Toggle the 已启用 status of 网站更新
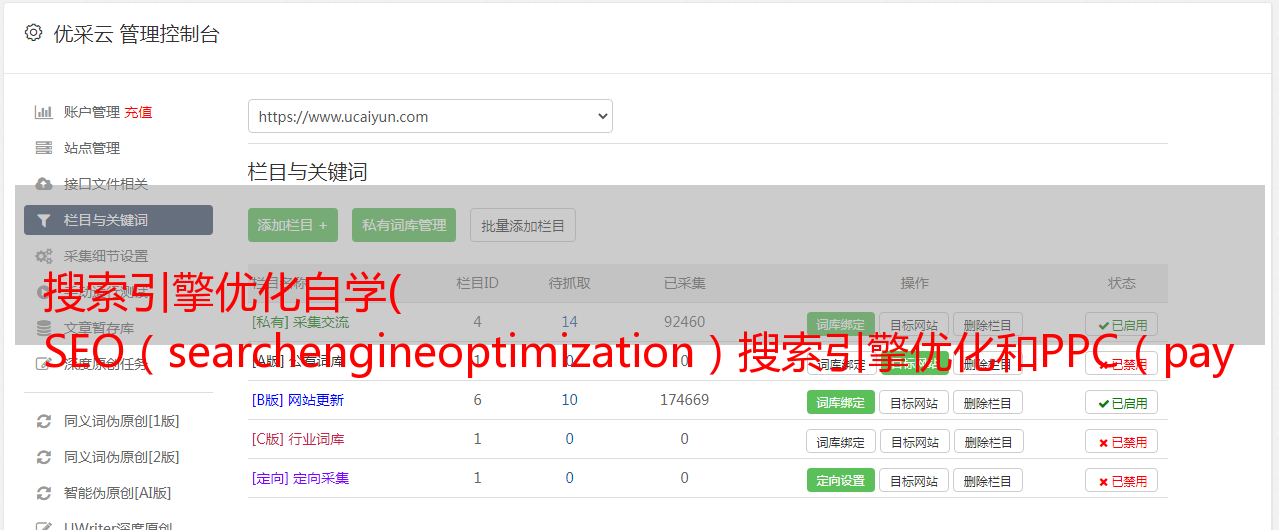The height and width of the screenshot is (530, 1279). tap(1122, 402)
